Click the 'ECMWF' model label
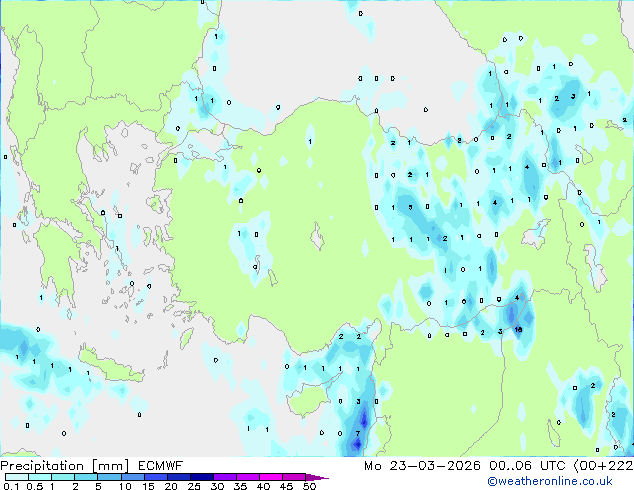The height and width of the screenshot is (490, 634). (161, 466)
